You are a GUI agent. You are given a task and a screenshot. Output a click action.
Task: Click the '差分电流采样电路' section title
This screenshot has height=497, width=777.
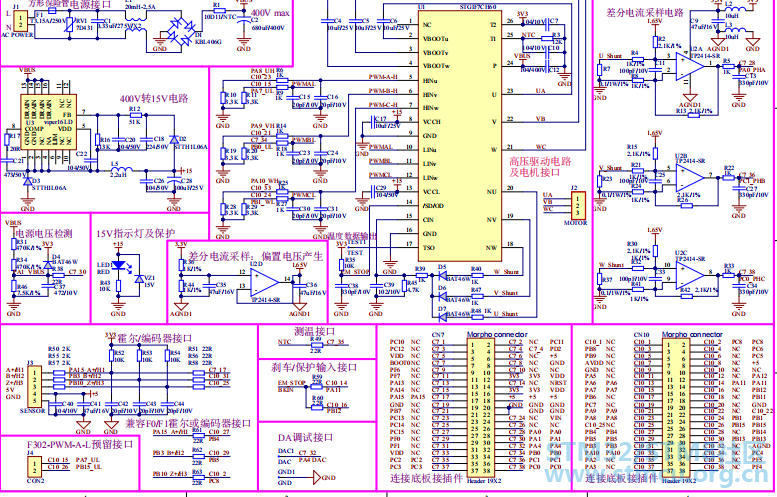[644, 12]
